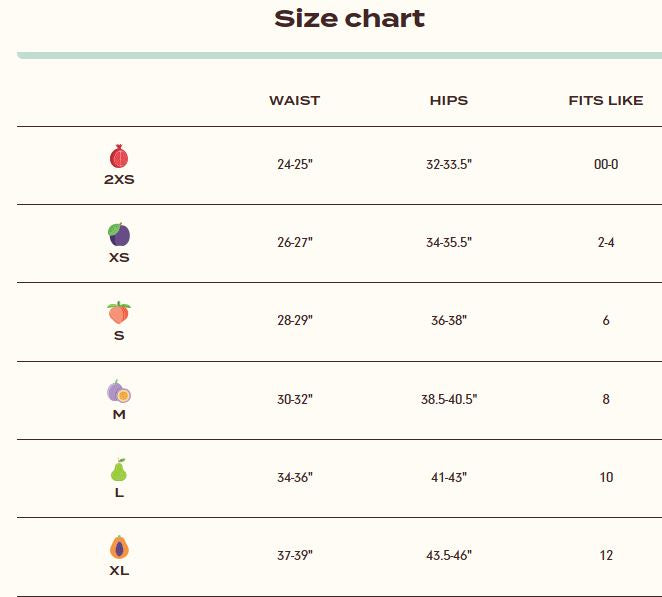Viewport: 662px width, 597px height.
Task: Click the papaya icon for XL
Action: click(119, 548)
